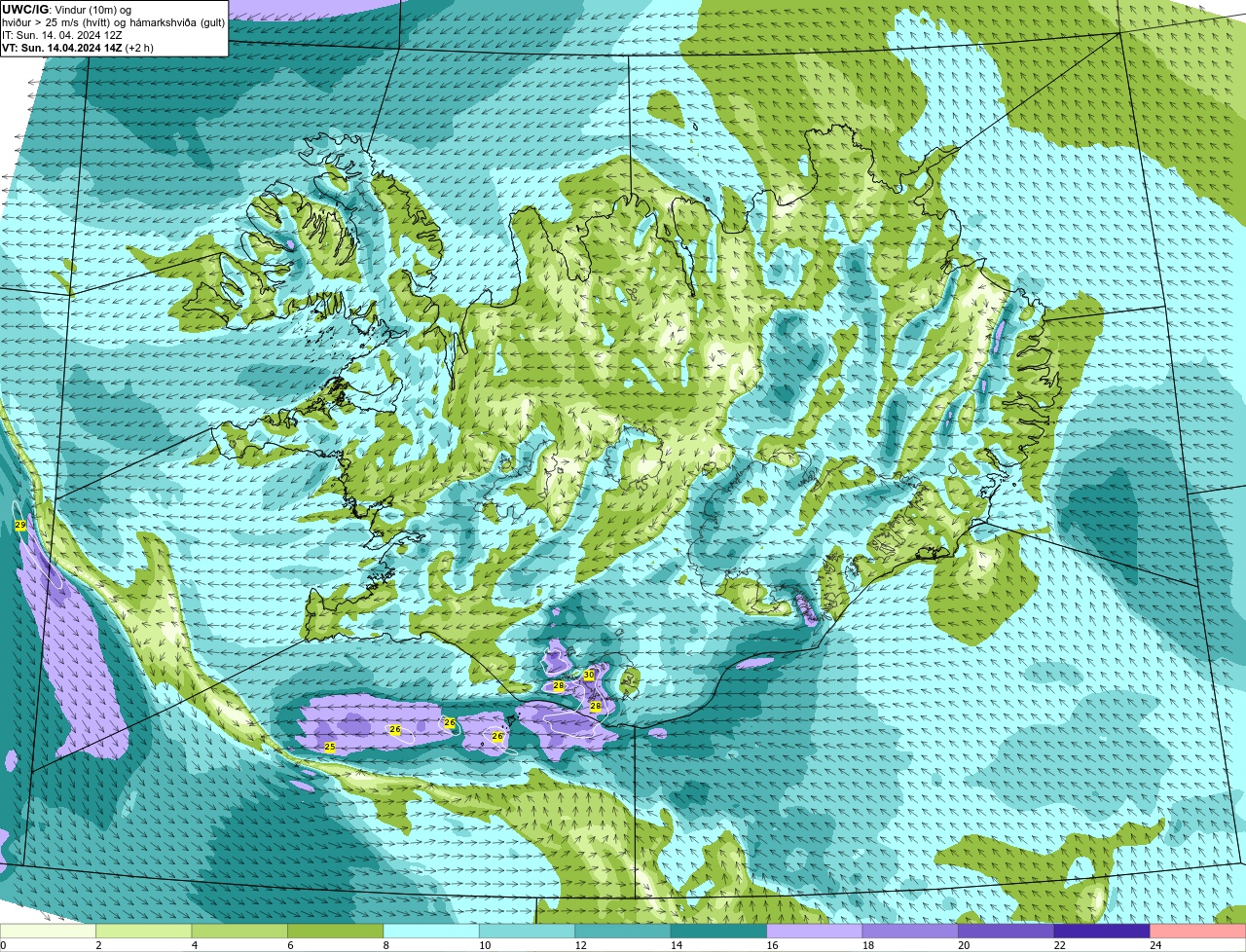Click the '2' tick on the color scale
1246x952 pixels.
[98, 945]
